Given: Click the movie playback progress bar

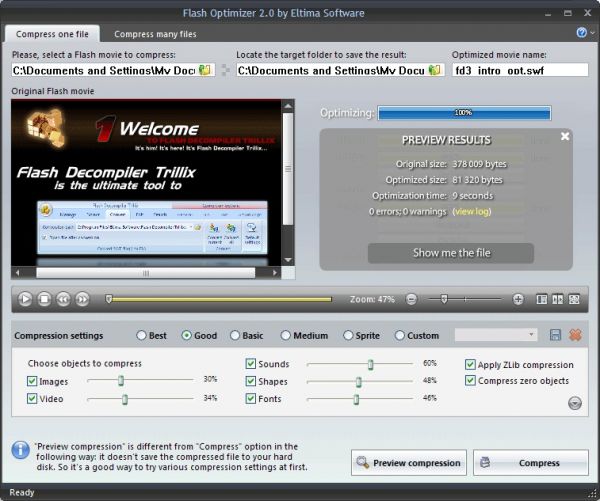Looking at the screenshot, I should click(219, 299).
